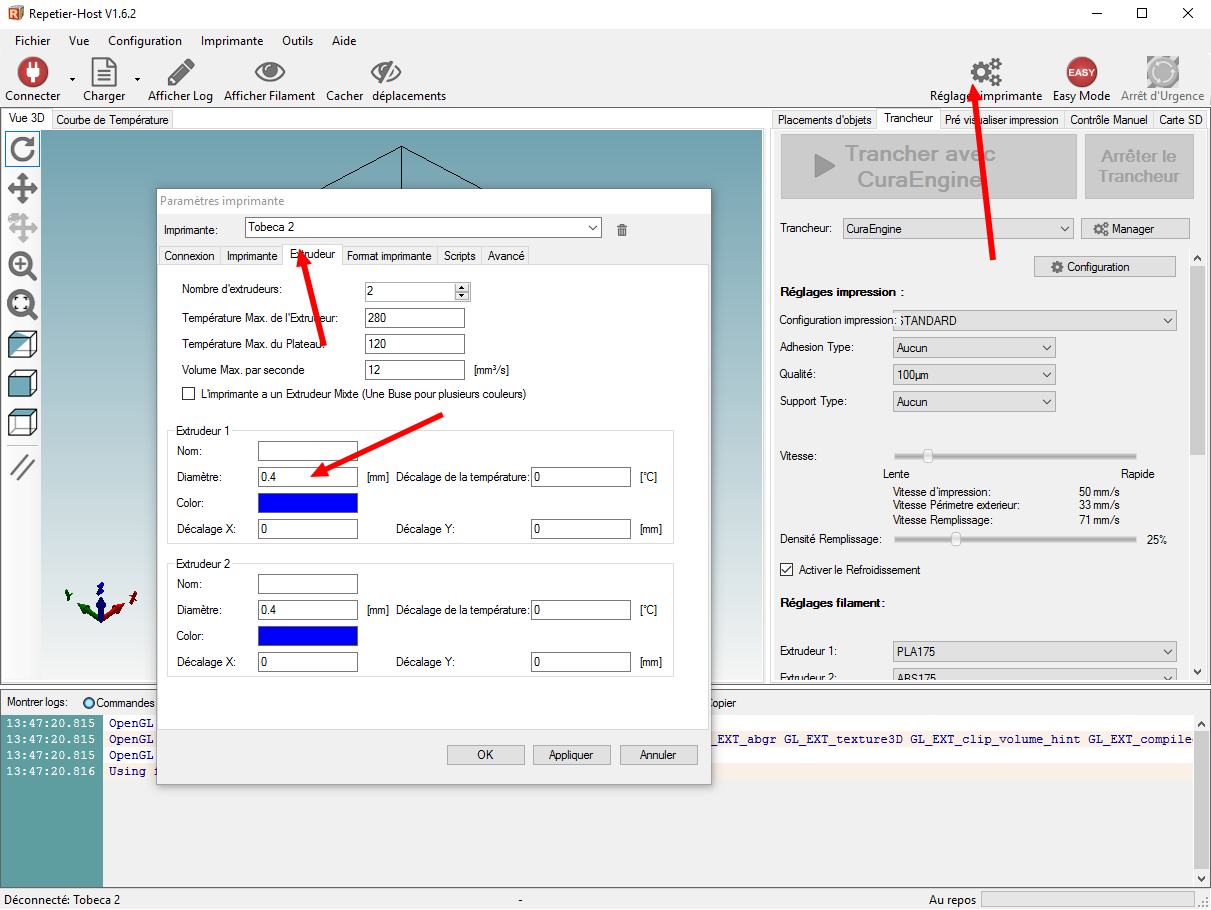Enable the Extrudeur Mixte checkbox
1211x910 pixels.
[x=189, y=394]
